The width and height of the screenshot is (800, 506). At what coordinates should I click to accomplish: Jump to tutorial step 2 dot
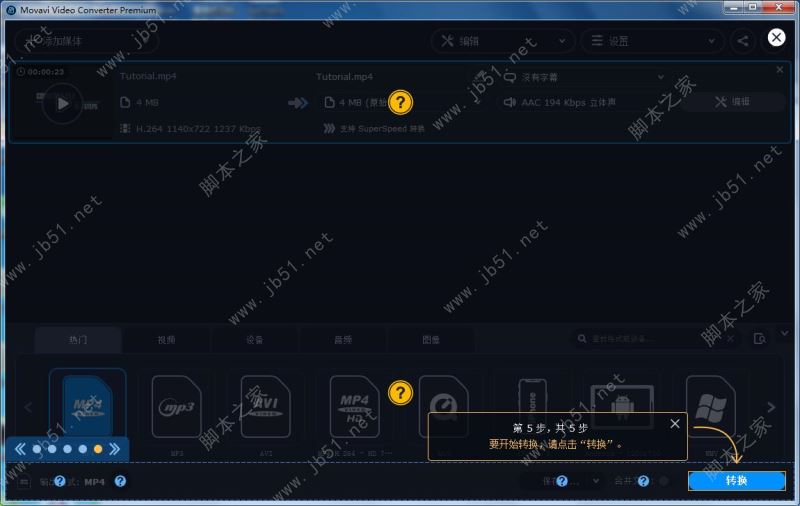(x=52, y=449)
